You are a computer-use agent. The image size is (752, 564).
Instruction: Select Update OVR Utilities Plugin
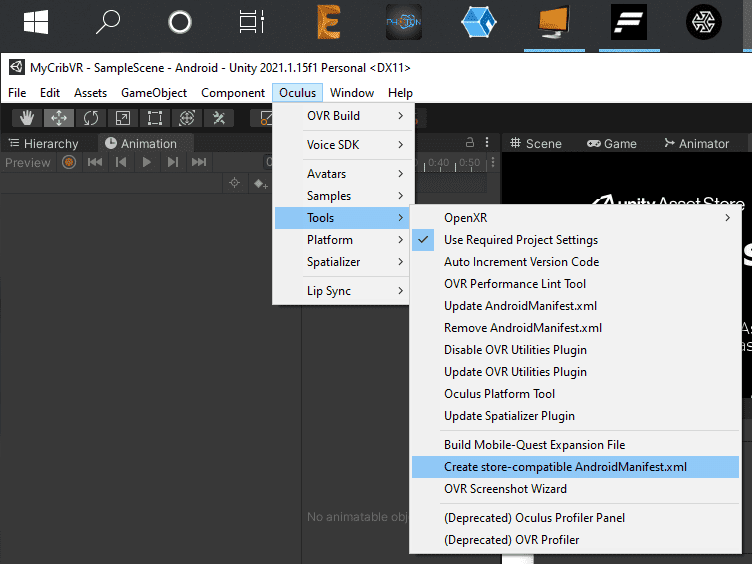point(576,372)
